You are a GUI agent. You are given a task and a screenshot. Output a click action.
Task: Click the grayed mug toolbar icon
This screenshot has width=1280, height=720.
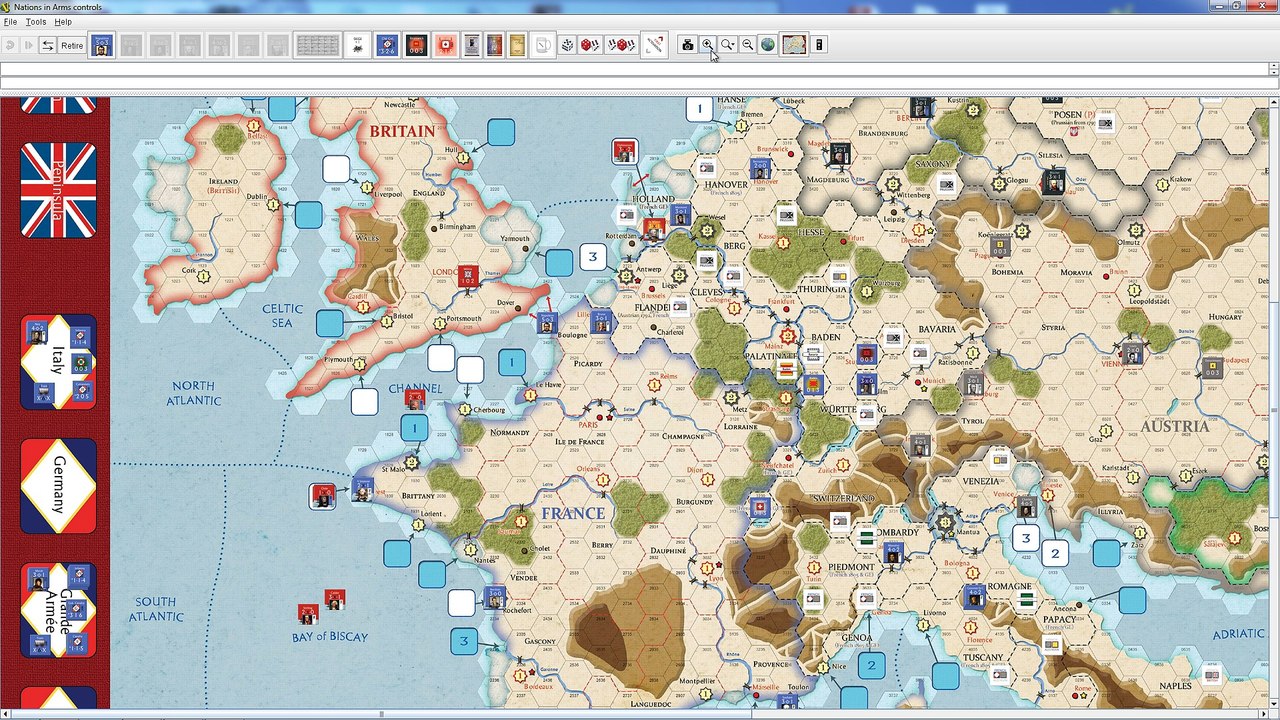542,45
